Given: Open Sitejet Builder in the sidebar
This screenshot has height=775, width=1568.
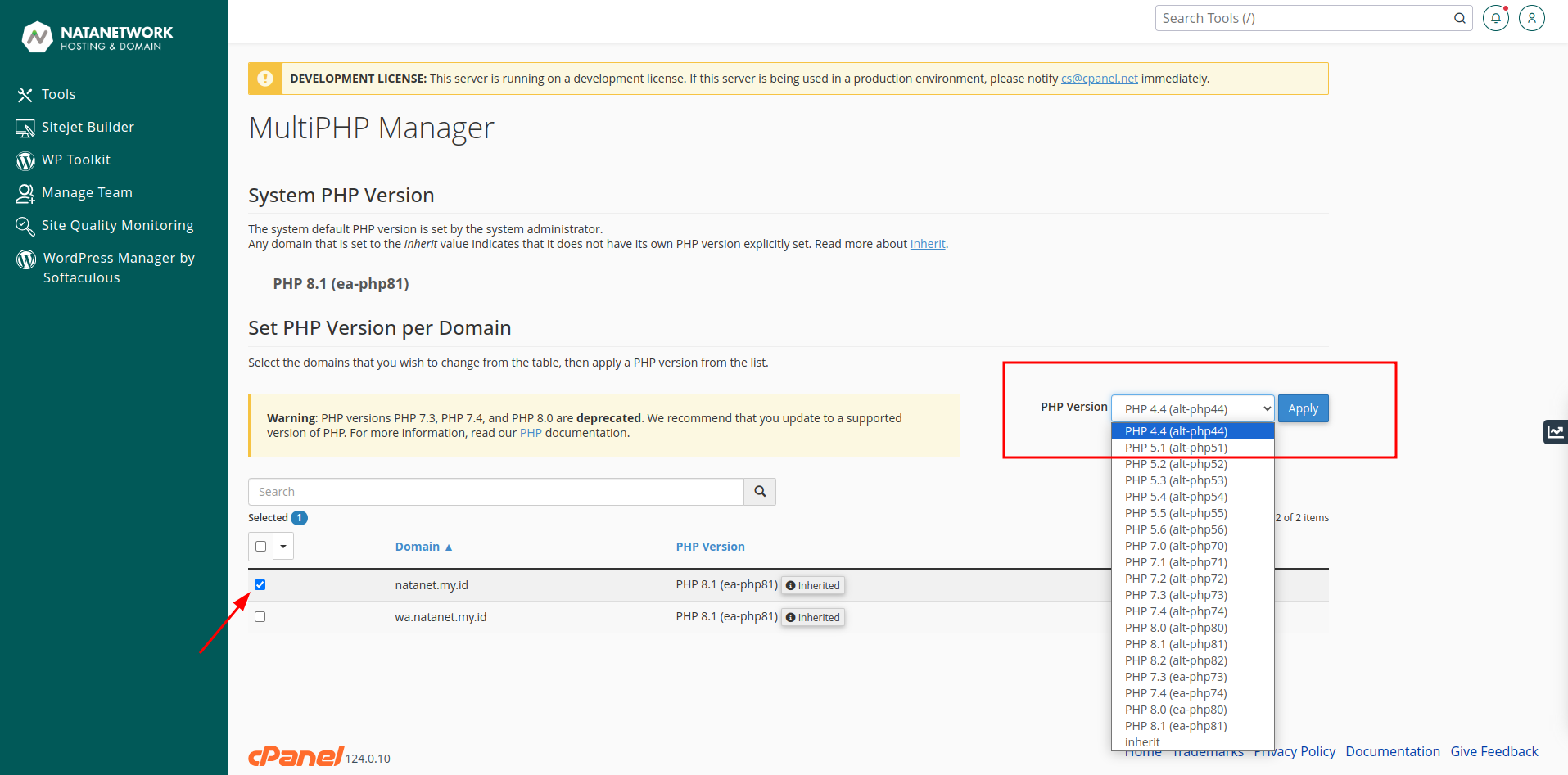Looking at the screenshot, I should pos(75,127).
